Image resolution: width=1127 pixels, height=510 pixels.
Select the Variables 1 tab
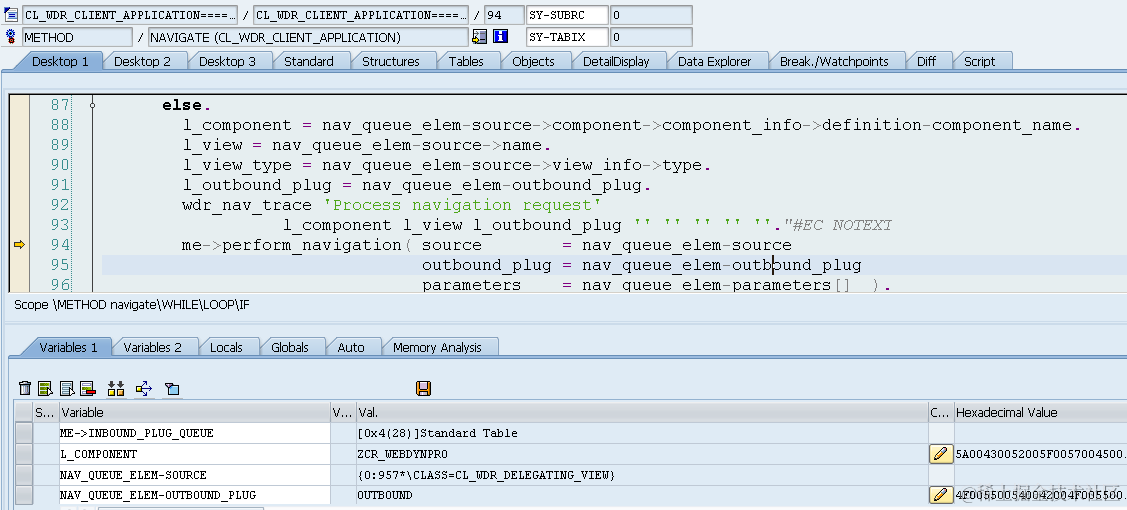[x=68, y=348]
